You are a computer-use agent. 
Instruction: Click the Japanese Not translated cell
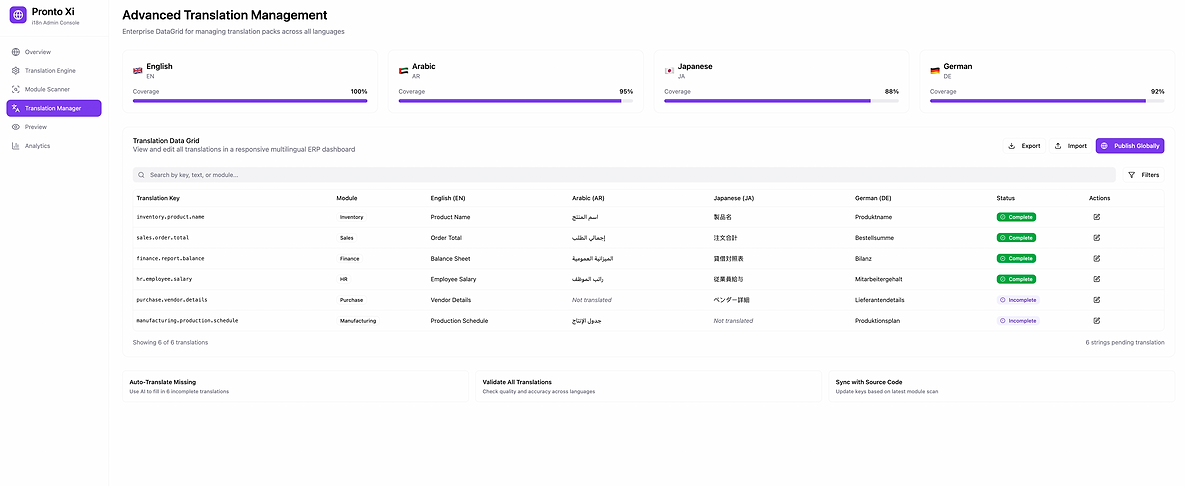(x=733, y=320)
